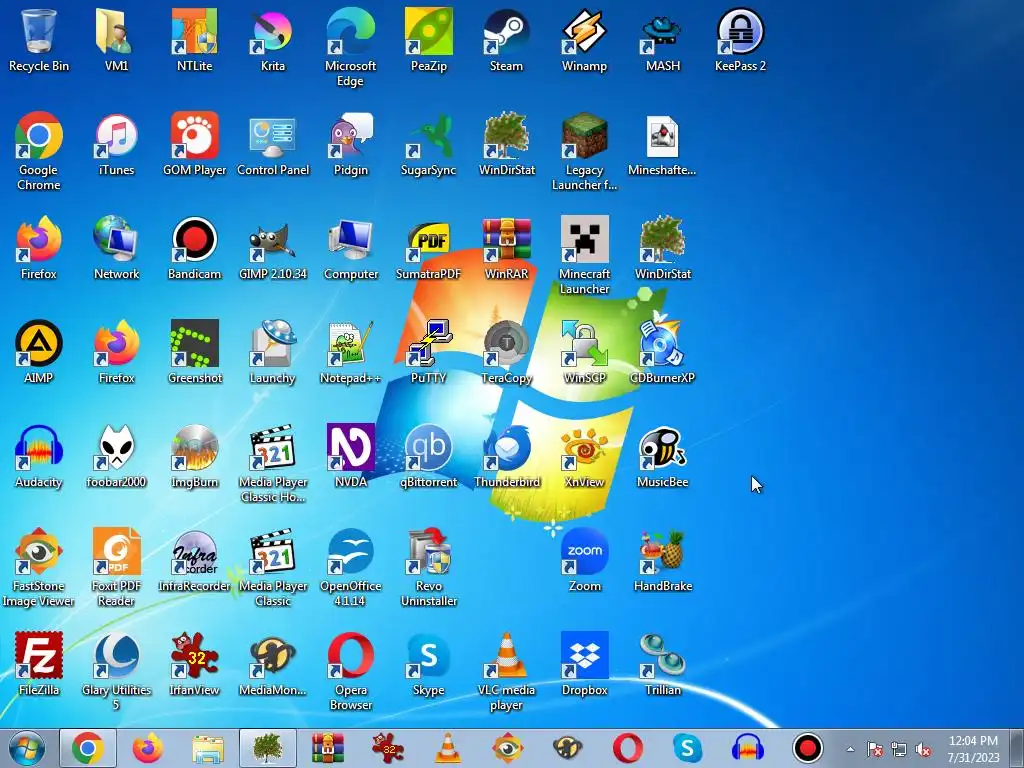Image resolution: width=1024 pixels, height=768 pixels.
Task: Click the FileZilla desktop shortcut
Action: click(x=39, y=664)
